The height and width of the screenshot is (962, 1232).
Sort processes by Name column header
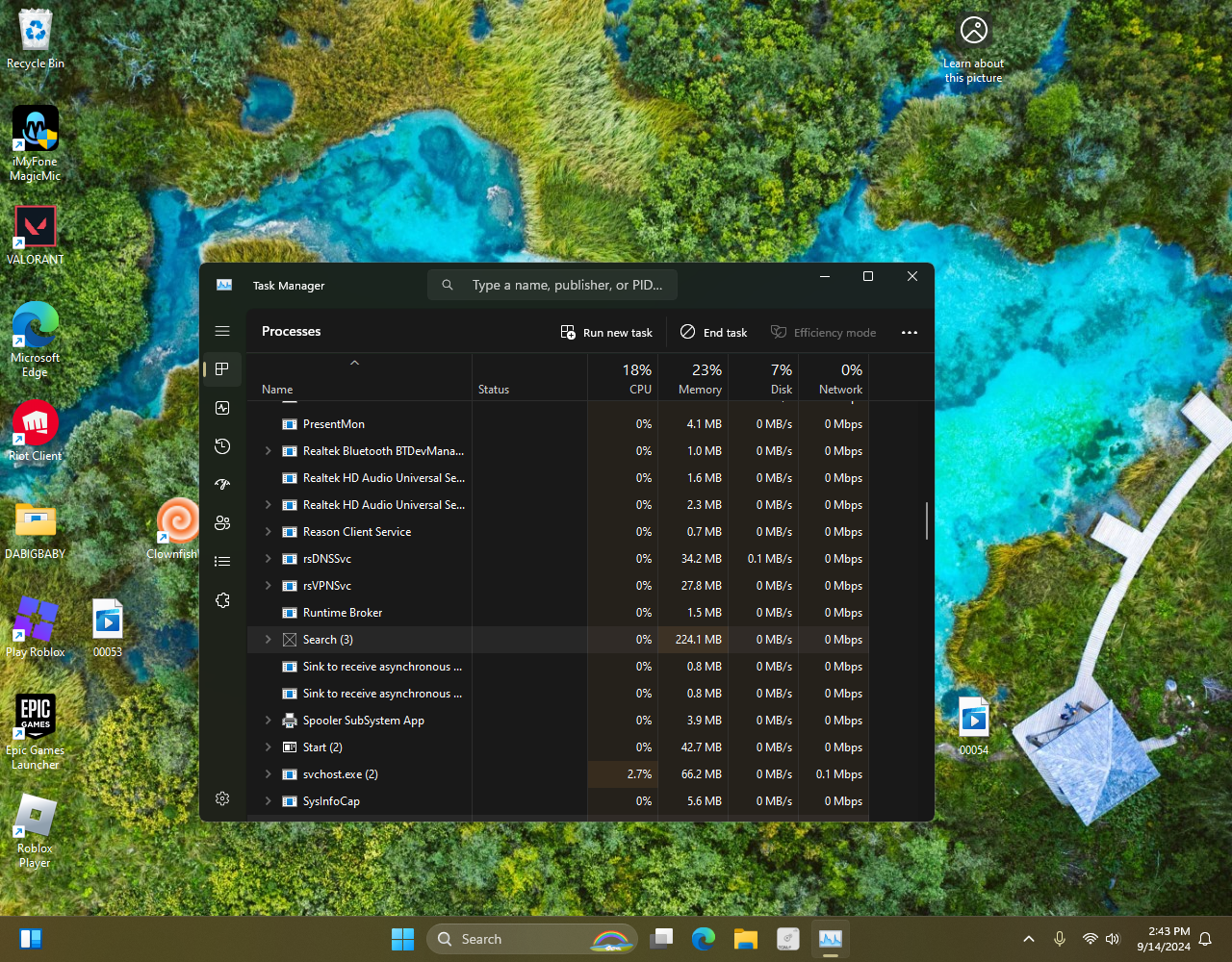(x=359, y=378)
